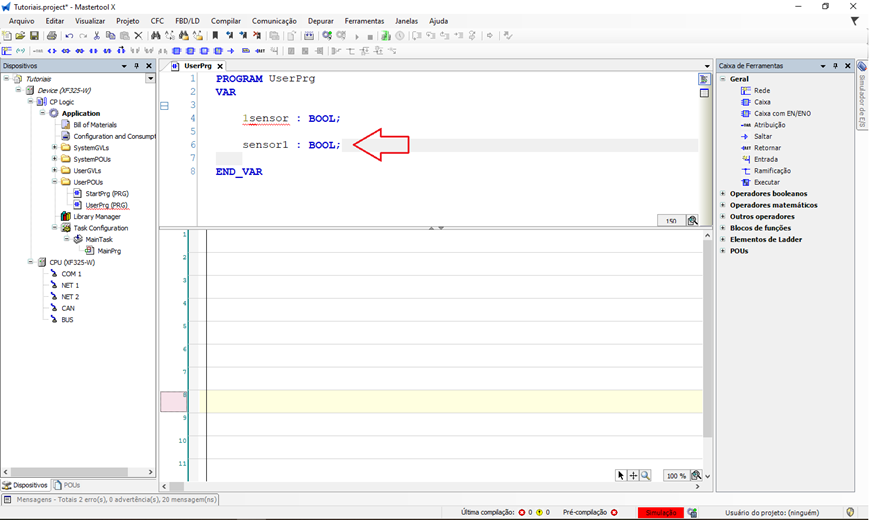This screenshot has width=884, height=520.
Task: Expand the Operadores booleanos category
Action: (723, 194)
